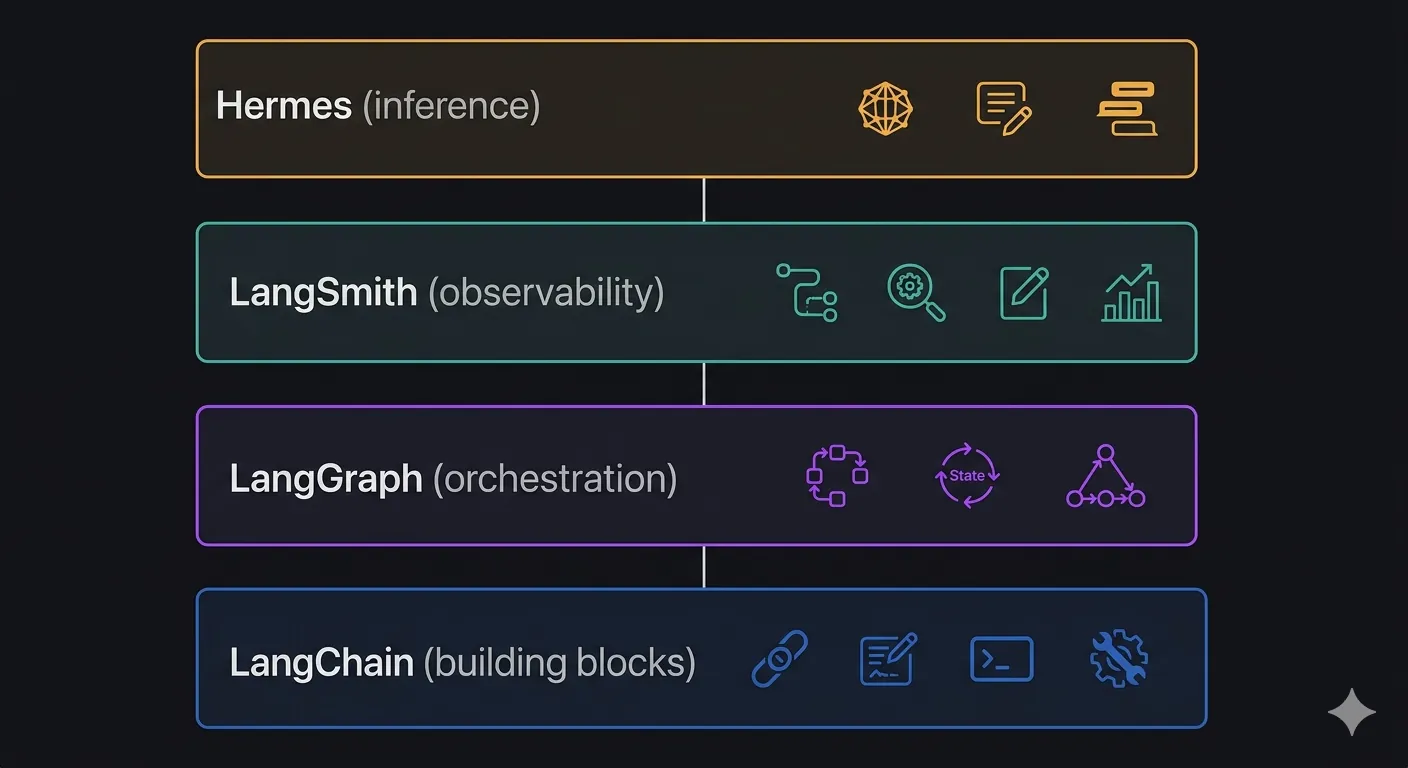Click the purple workflow loop icon
The height and width of the screenshot is (768, 1408).
point(837,476)
